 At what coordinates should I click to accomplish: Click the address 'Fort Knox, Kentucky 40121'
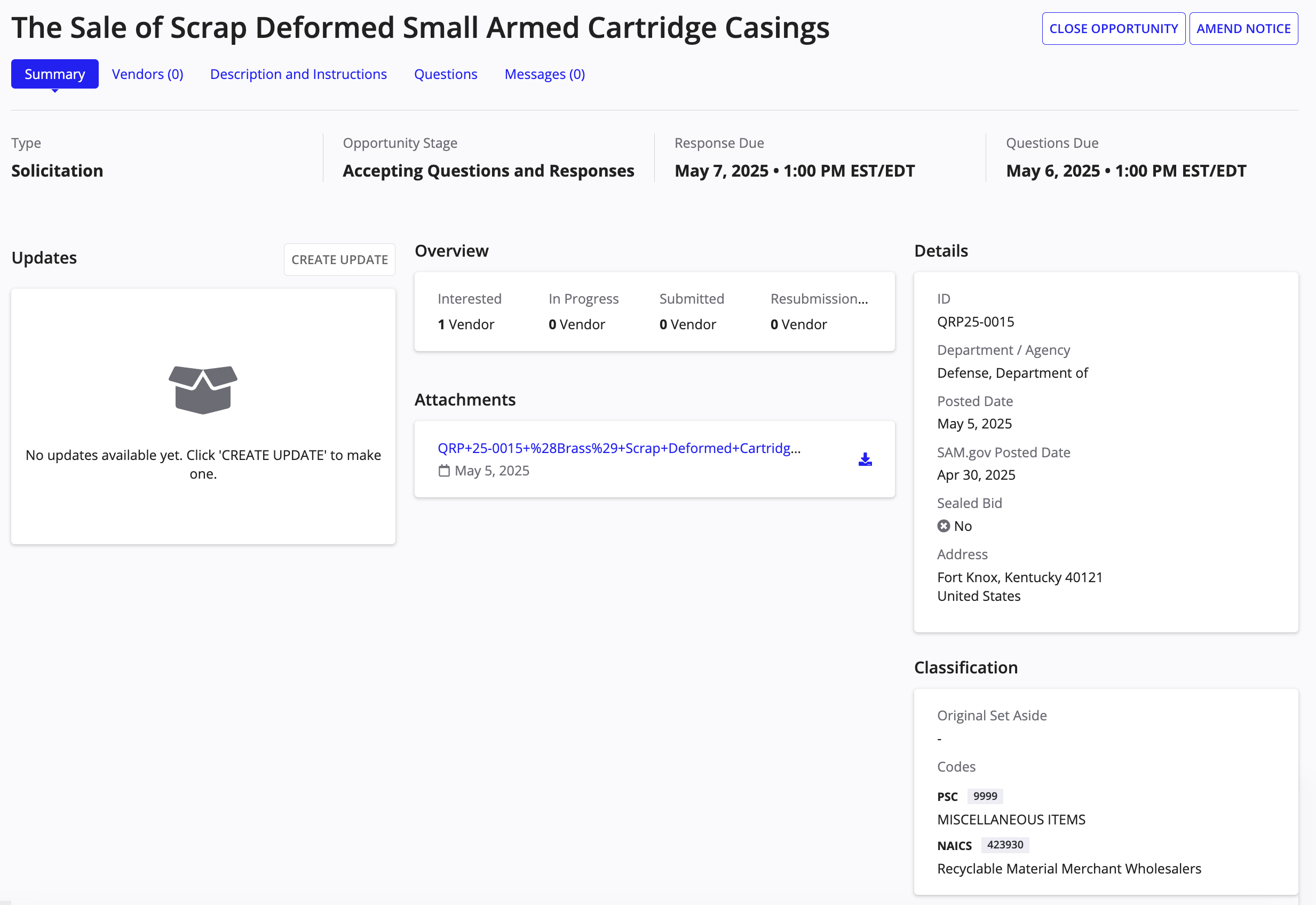(1019, 577)
